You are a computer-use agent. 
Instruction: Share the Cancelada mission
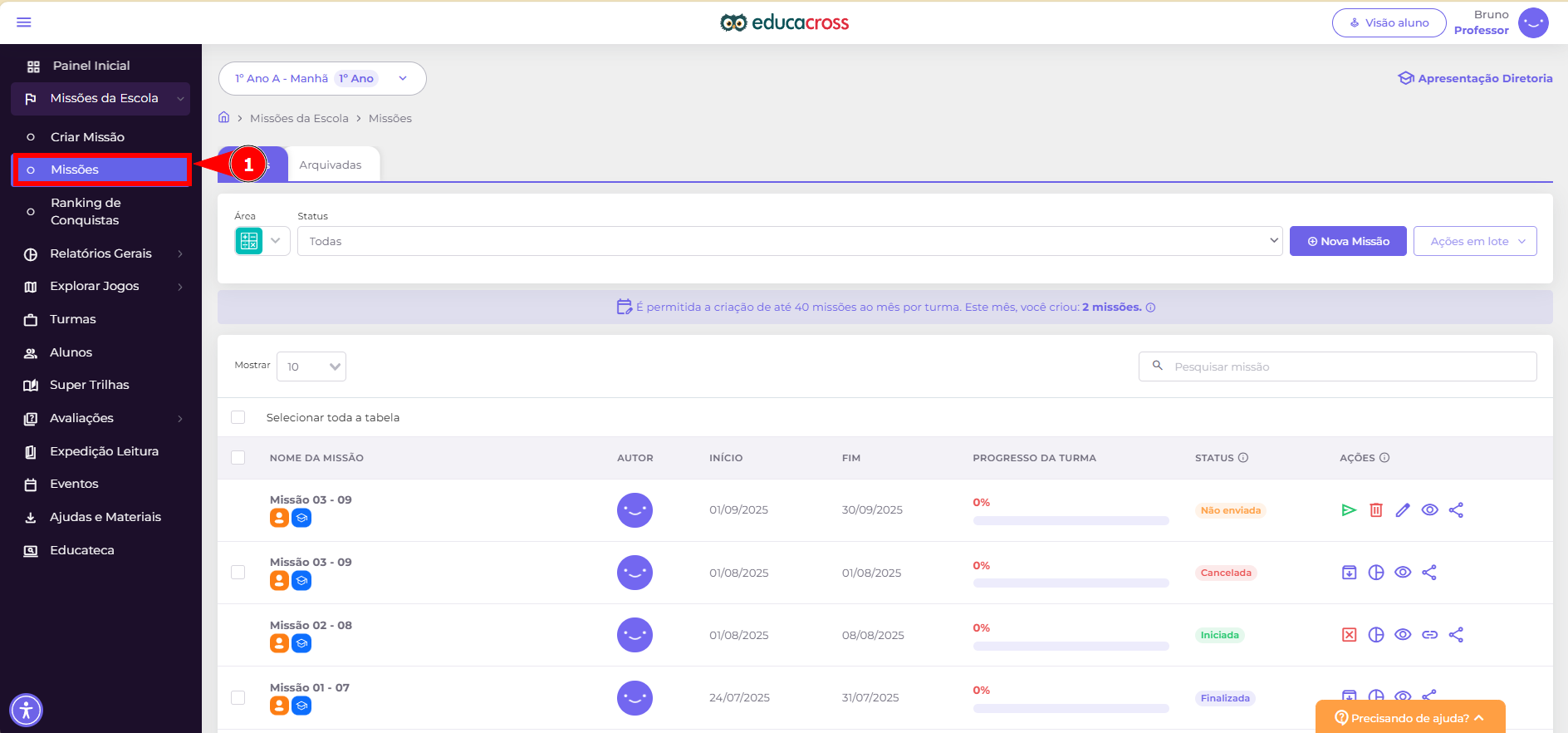click(x=1429, y=573)
